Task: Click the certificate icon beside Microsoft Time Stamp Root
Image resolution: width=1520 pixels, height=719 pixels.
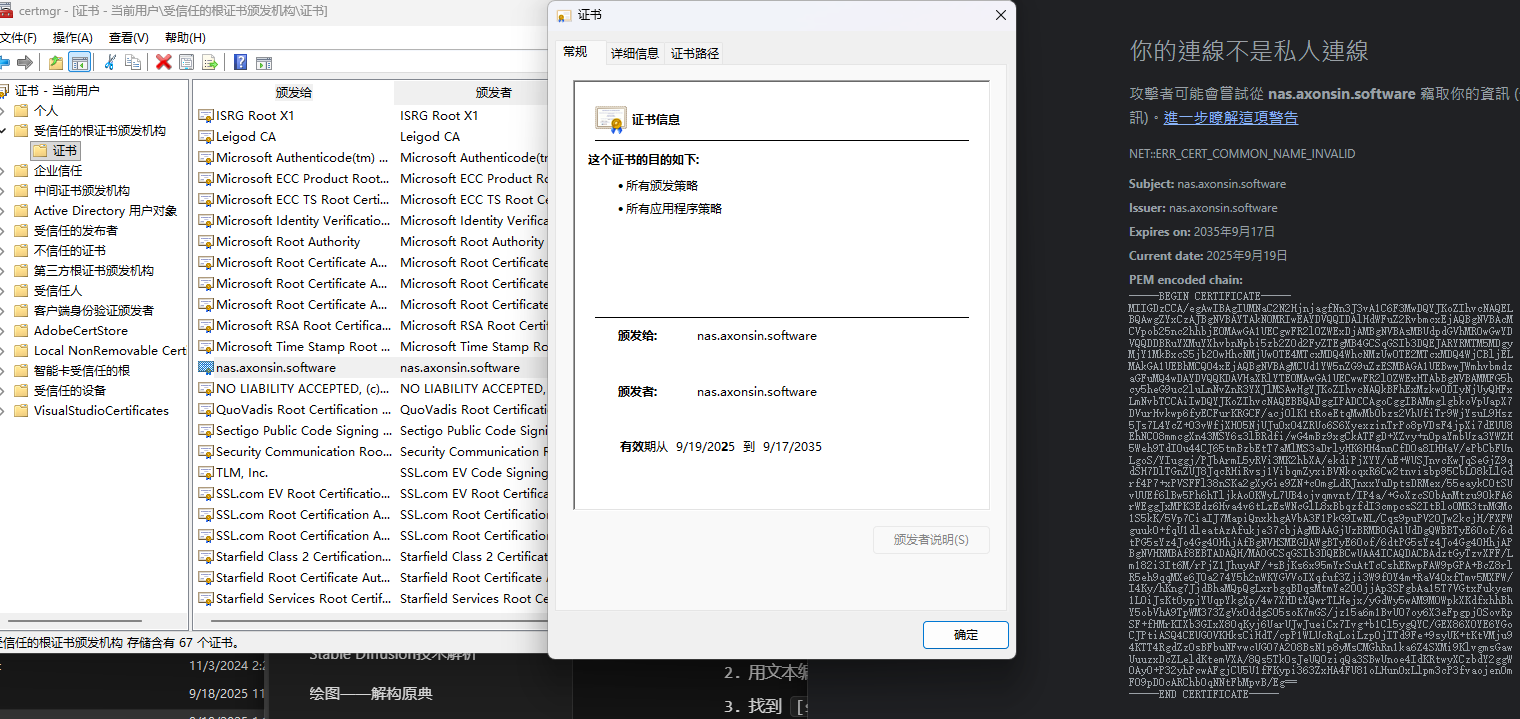Action: click(206, 347)
